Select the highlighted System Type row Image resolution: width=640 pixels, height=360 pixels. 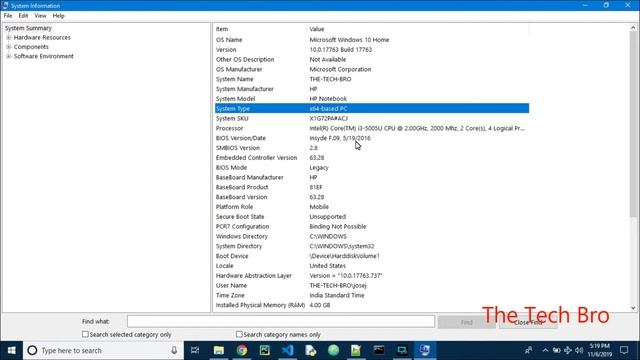click(x=372, y=108)
